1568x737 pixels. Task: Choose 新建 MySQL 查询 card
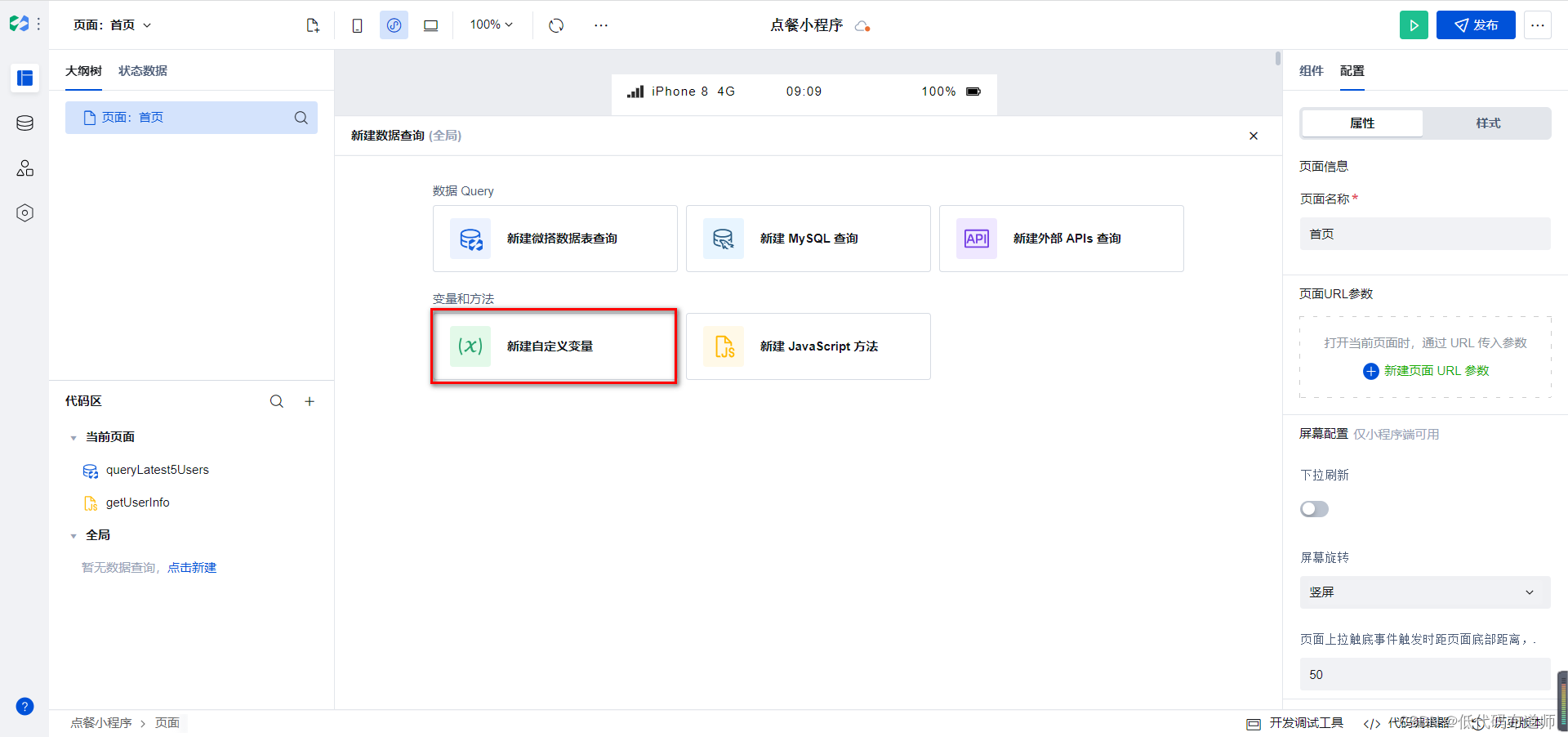coord(808,239)
